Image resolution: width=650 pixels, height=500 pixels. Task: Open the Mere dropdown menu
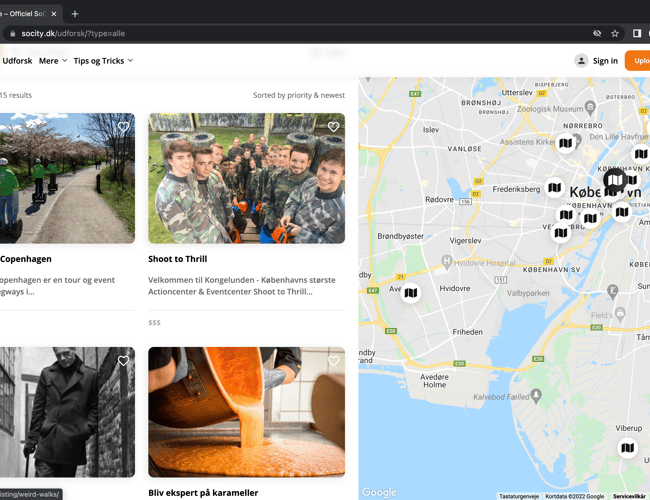53,61
